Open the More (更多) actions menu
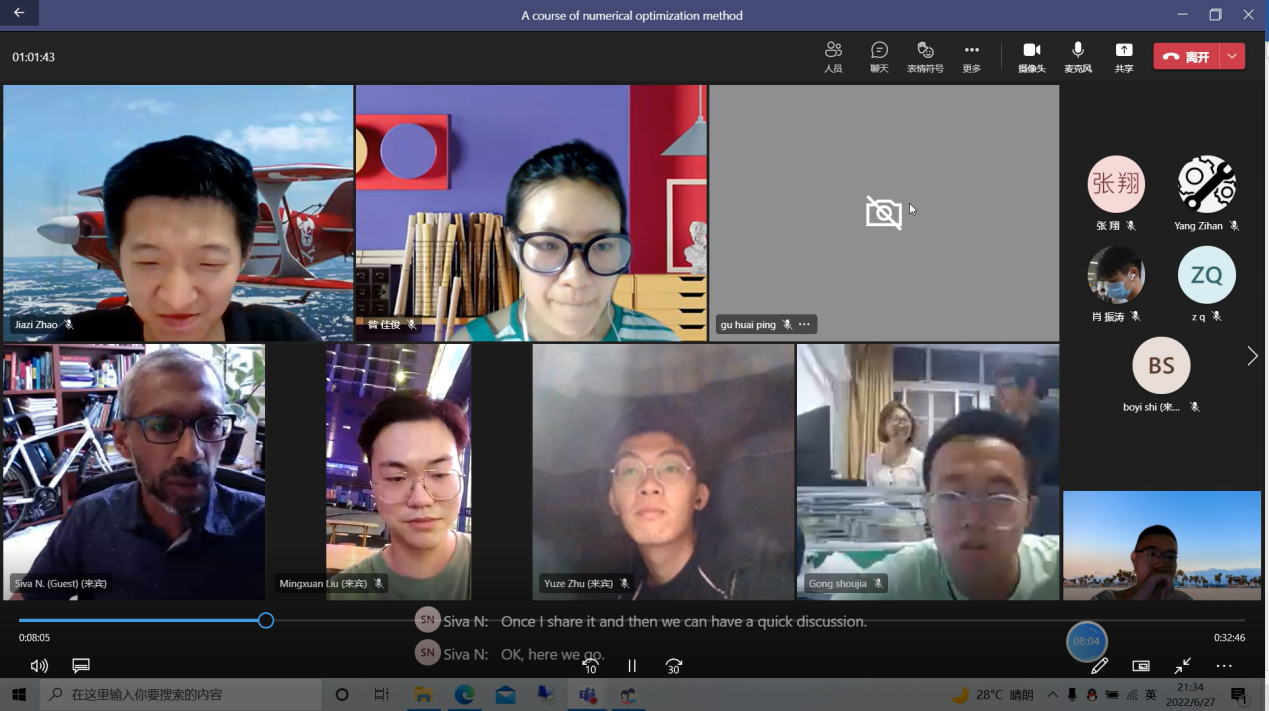 pos(971,57)
